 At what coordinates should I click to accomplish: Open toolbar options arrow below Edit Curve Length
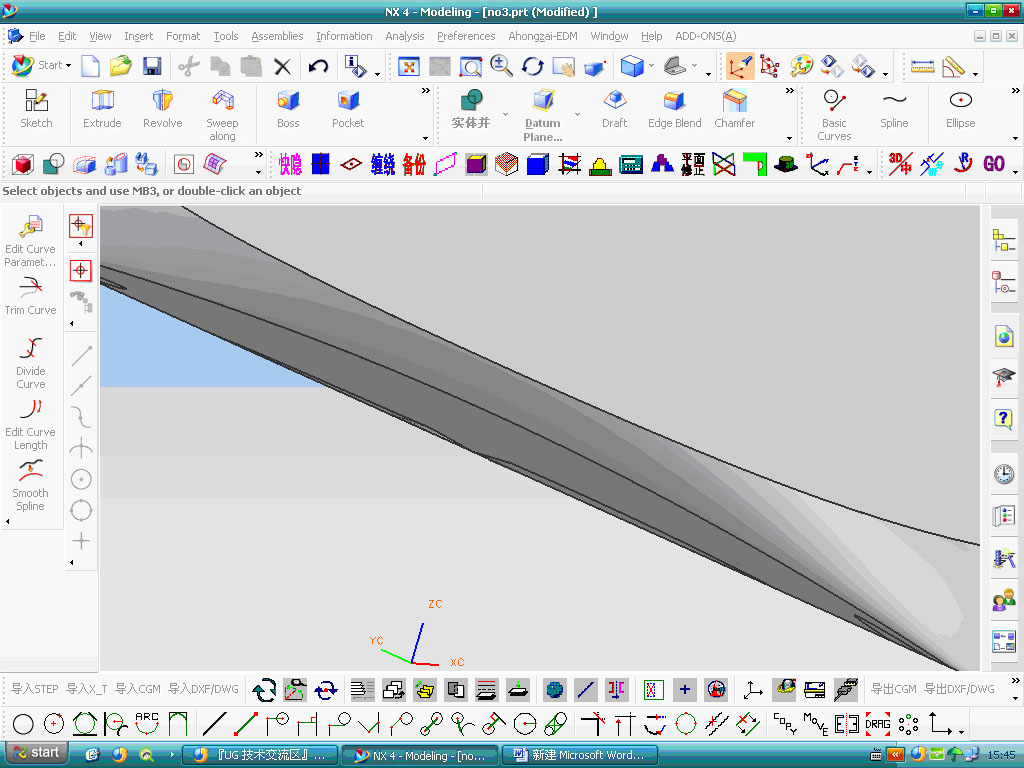[8, 521]
